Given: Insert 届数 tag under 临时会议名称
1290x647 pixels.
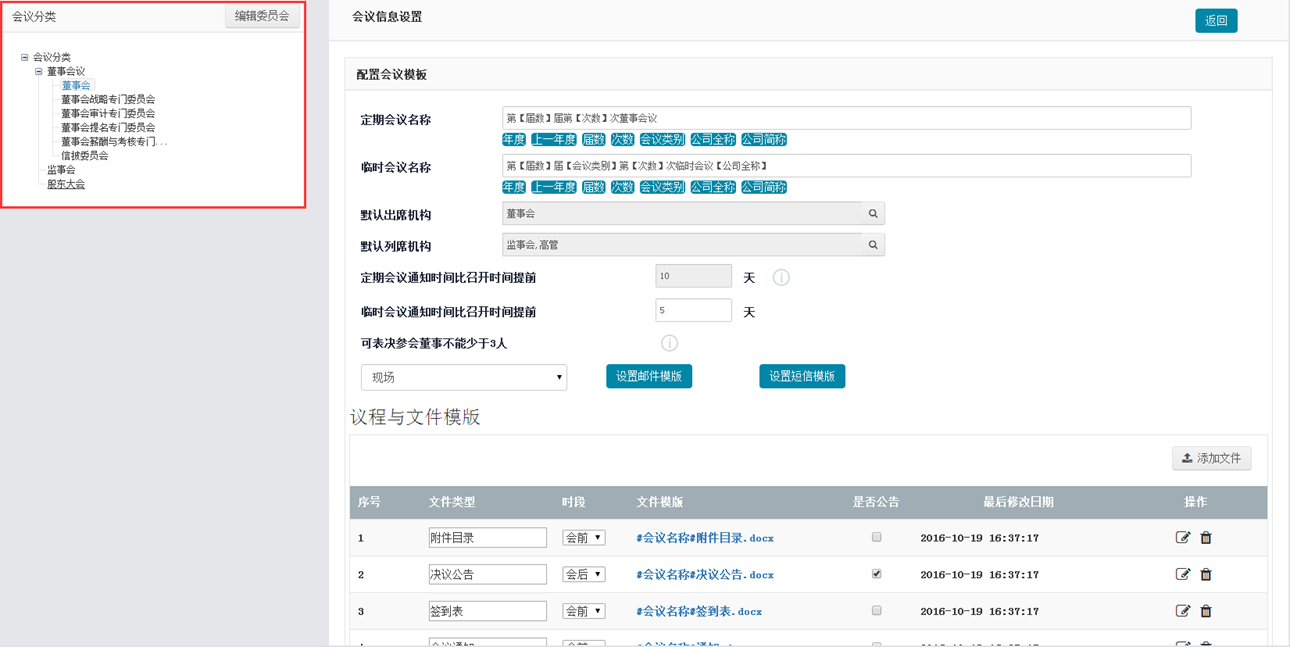Looking at the screenshot, I should click(594, 187).
